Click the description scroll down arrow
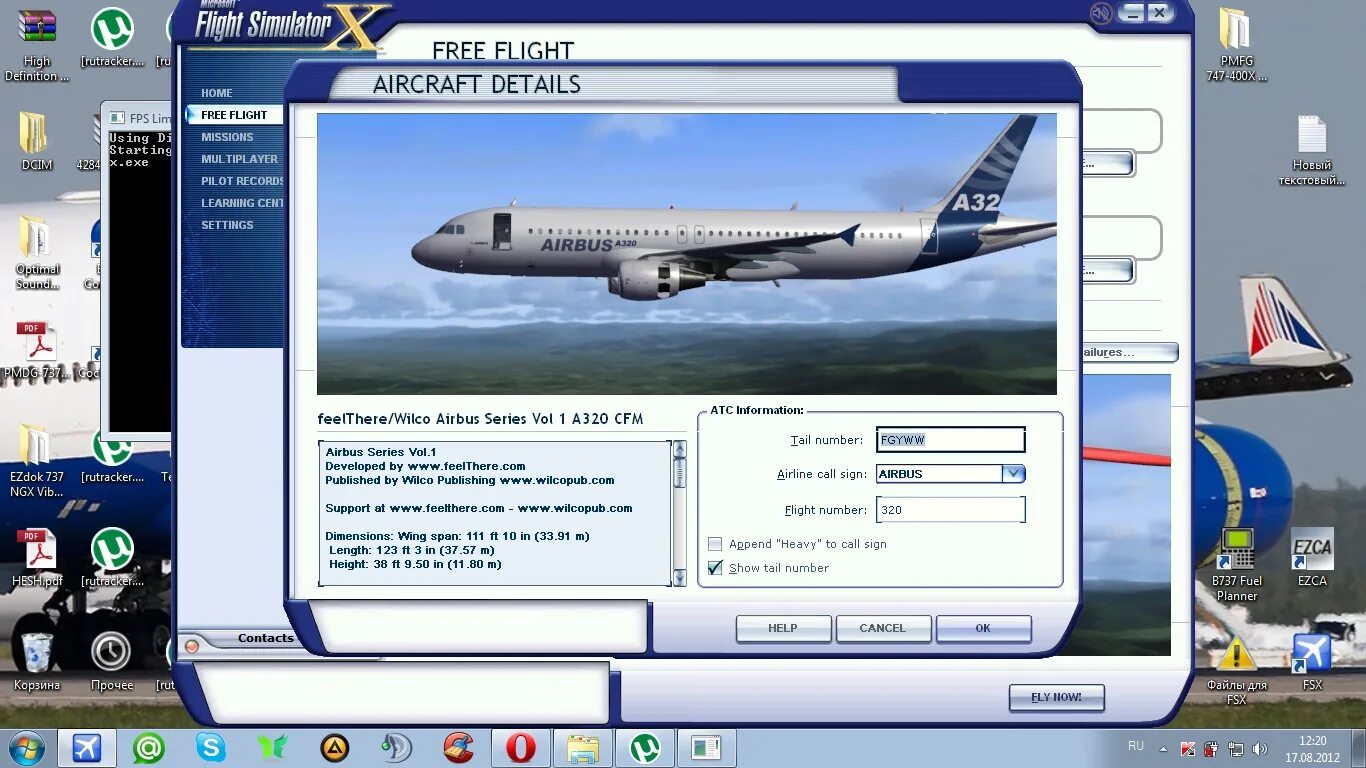Viewport: 1366px width, 768px height. [x=680, y=578]
